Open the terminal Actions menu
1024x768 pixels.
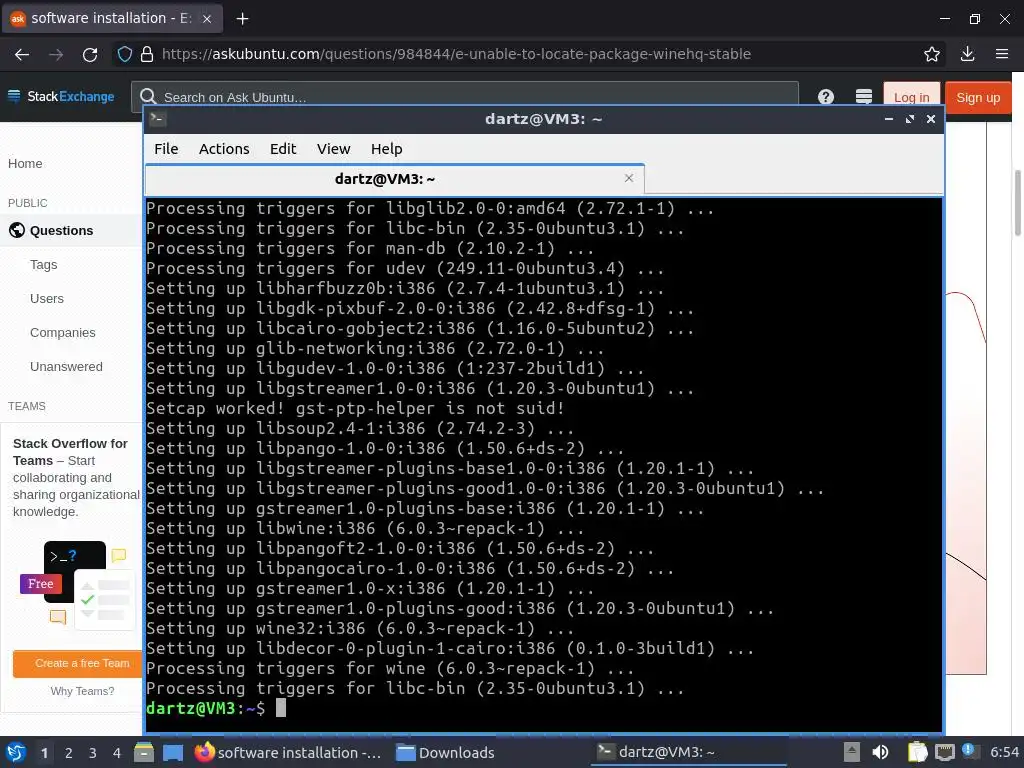(224, 149)
